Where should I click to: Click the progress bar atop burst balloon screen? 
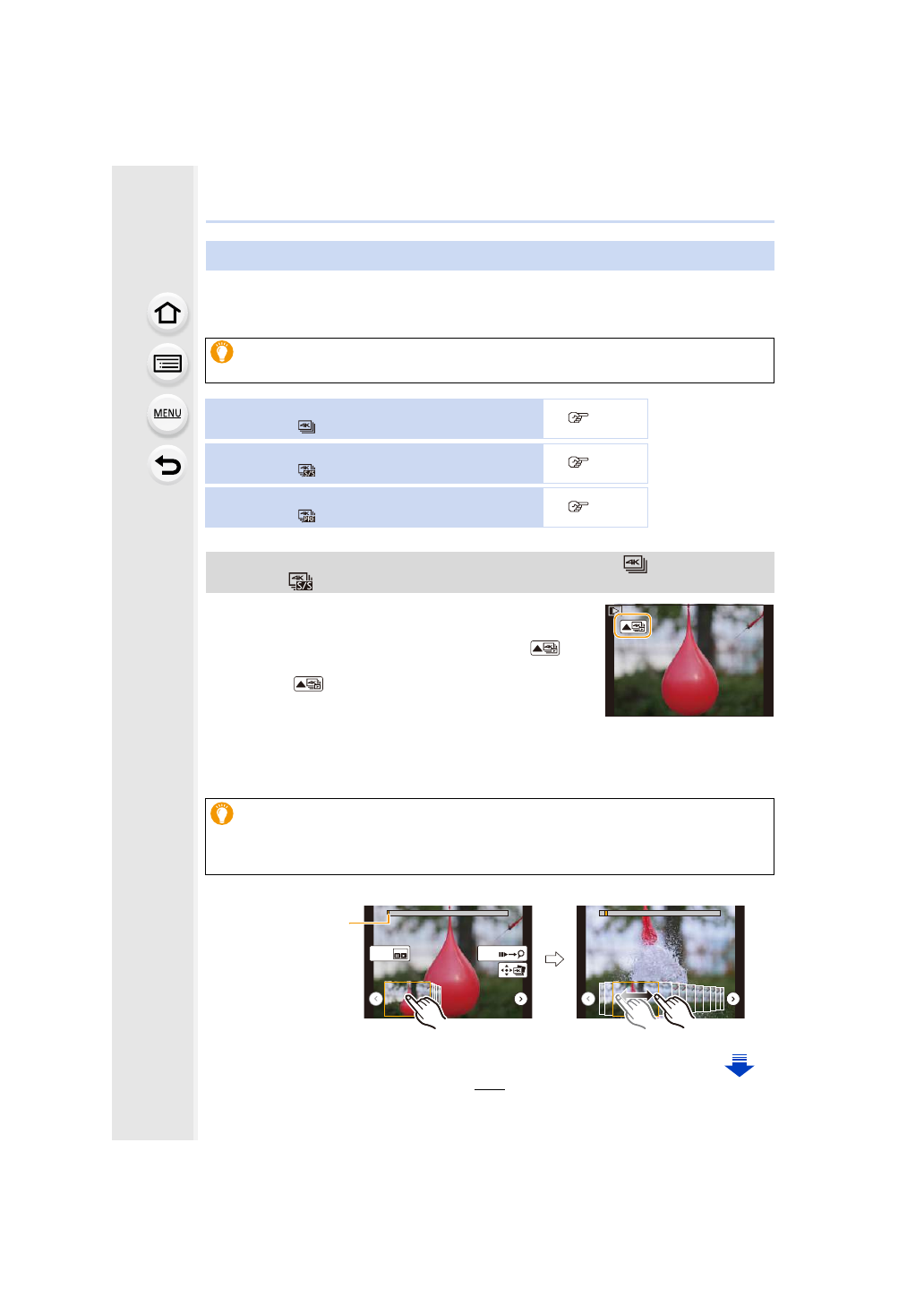tap(660, 913)
